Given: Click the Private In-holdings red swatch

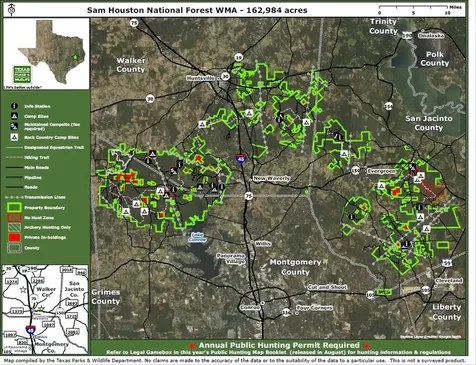Looking at the screenshot, I should 14,237.
